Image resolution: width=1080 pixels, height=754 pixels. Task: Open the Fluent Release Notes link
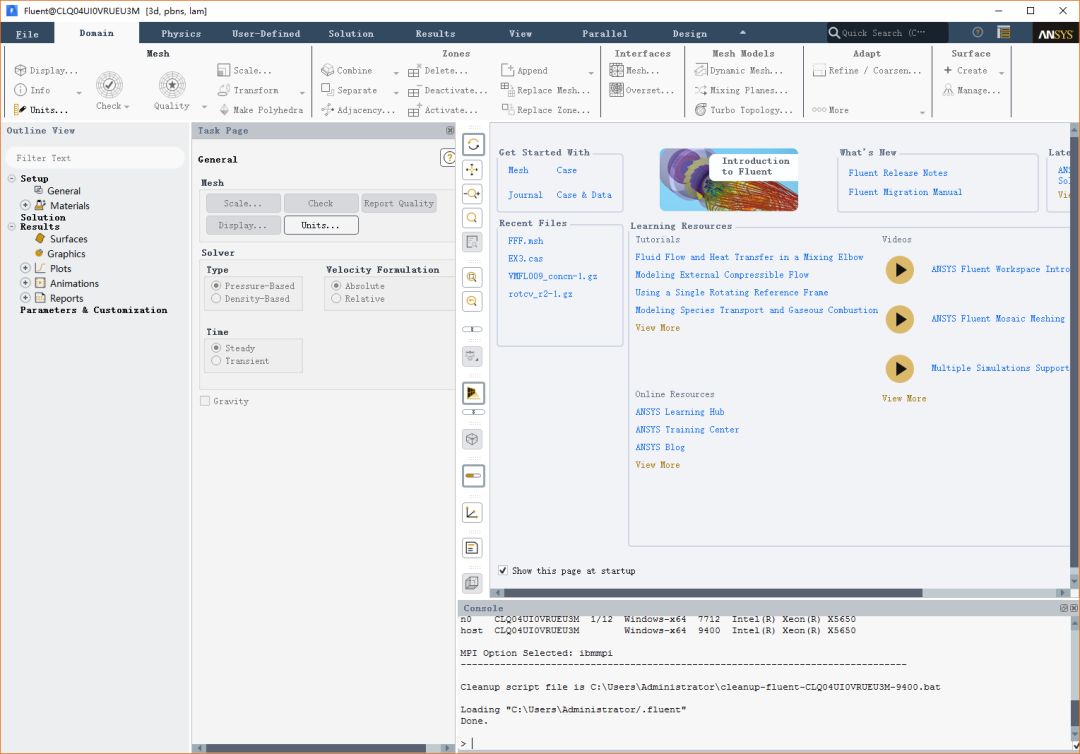point(898,173)
